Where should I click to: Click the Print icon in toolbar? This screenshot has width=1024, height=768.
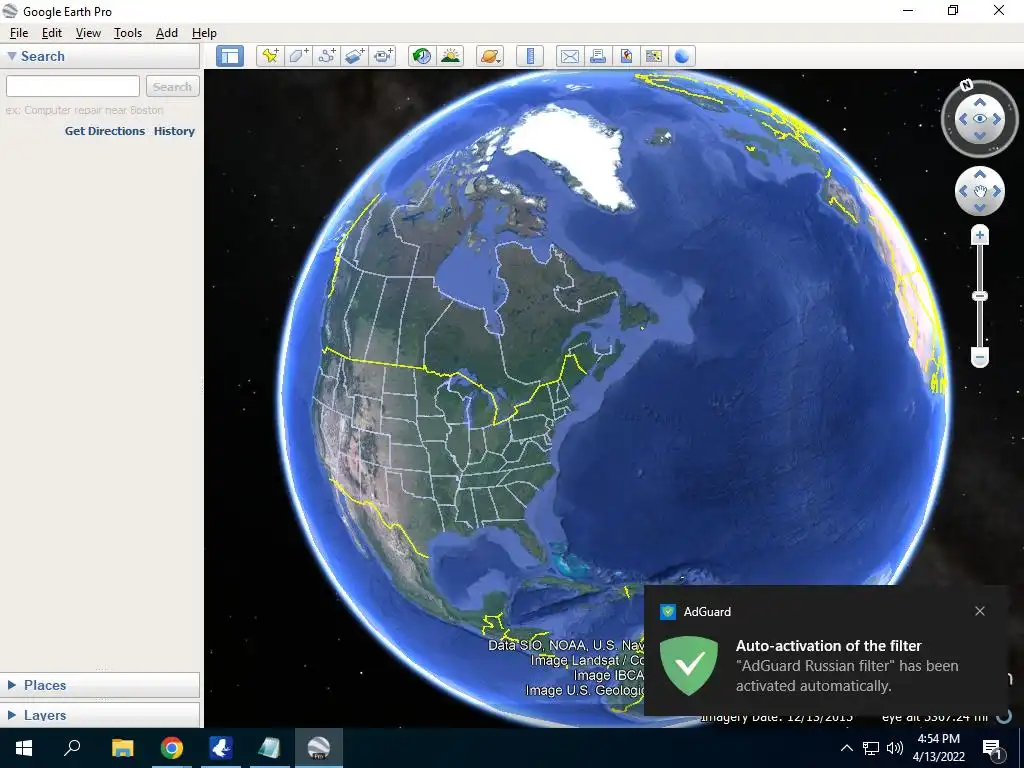[x=598, y=56]
